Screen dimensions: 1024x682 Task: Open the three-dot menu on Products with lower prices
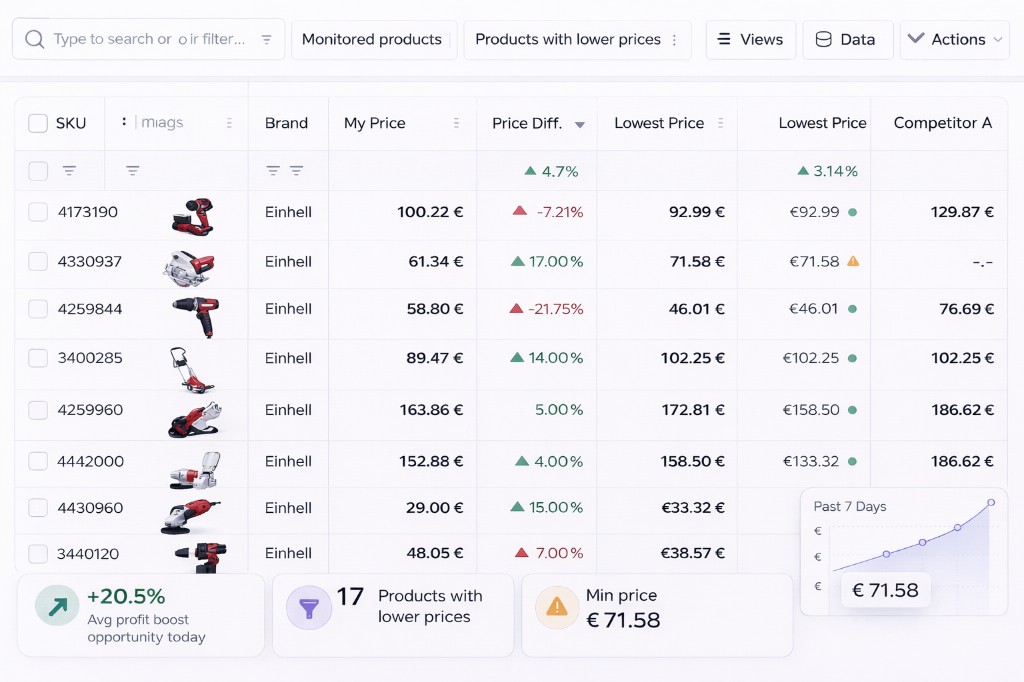click(x=674, y=40)
